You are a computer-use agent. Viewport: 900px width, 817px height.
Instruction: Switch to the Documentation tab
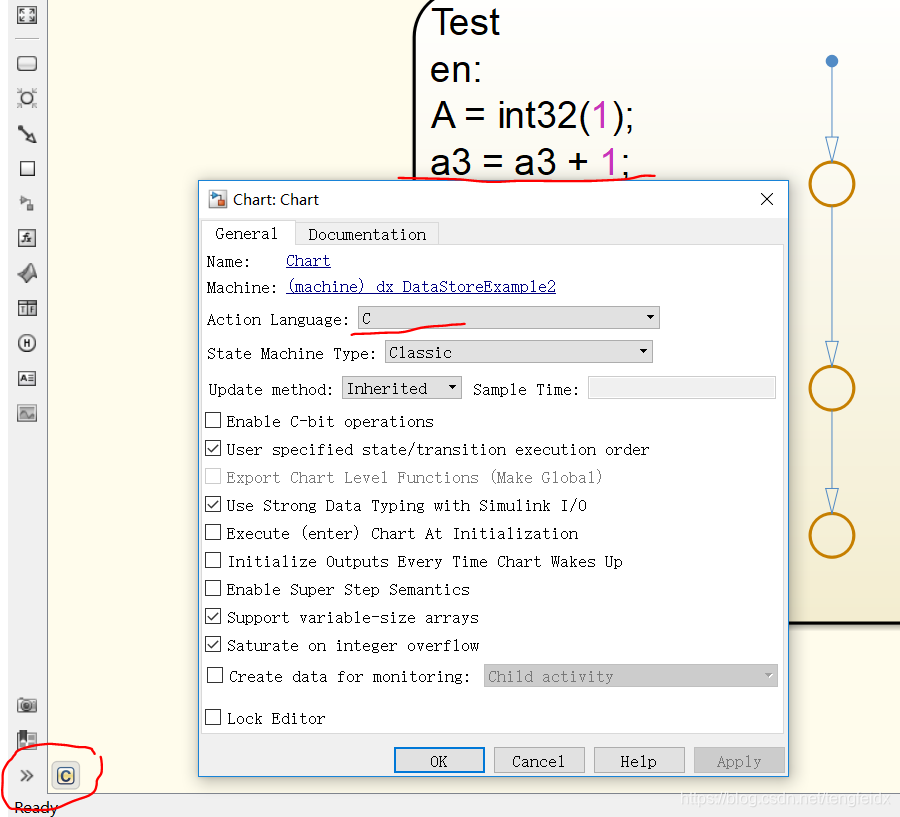point(367,234)
